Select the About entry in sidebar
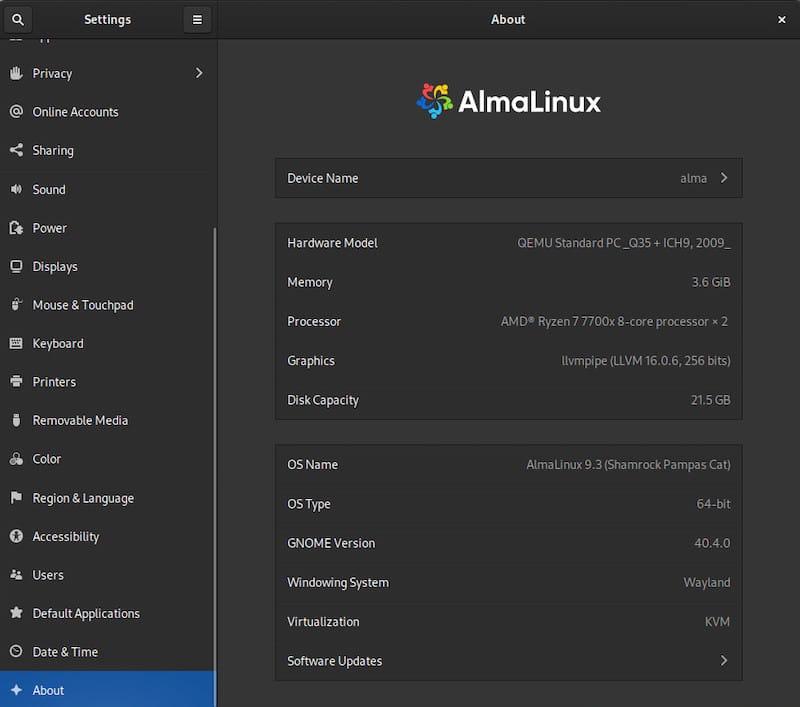Viewport: 800px width, 707px height. pos(107,690)
